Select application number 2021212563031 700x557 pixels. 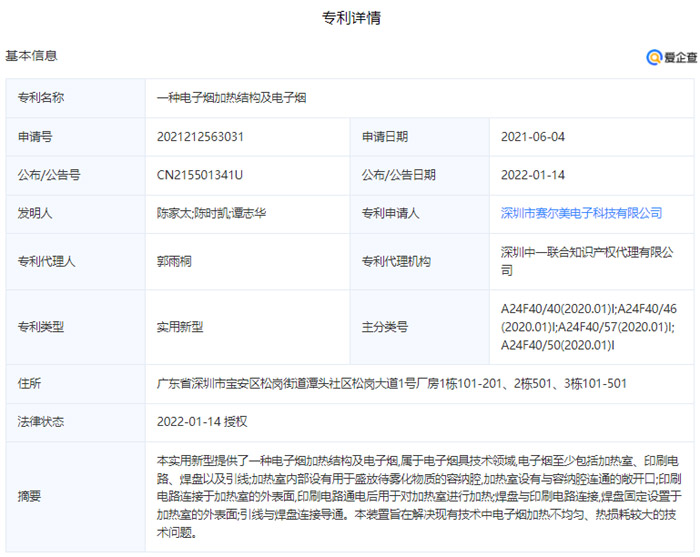(x=200, y=137)
